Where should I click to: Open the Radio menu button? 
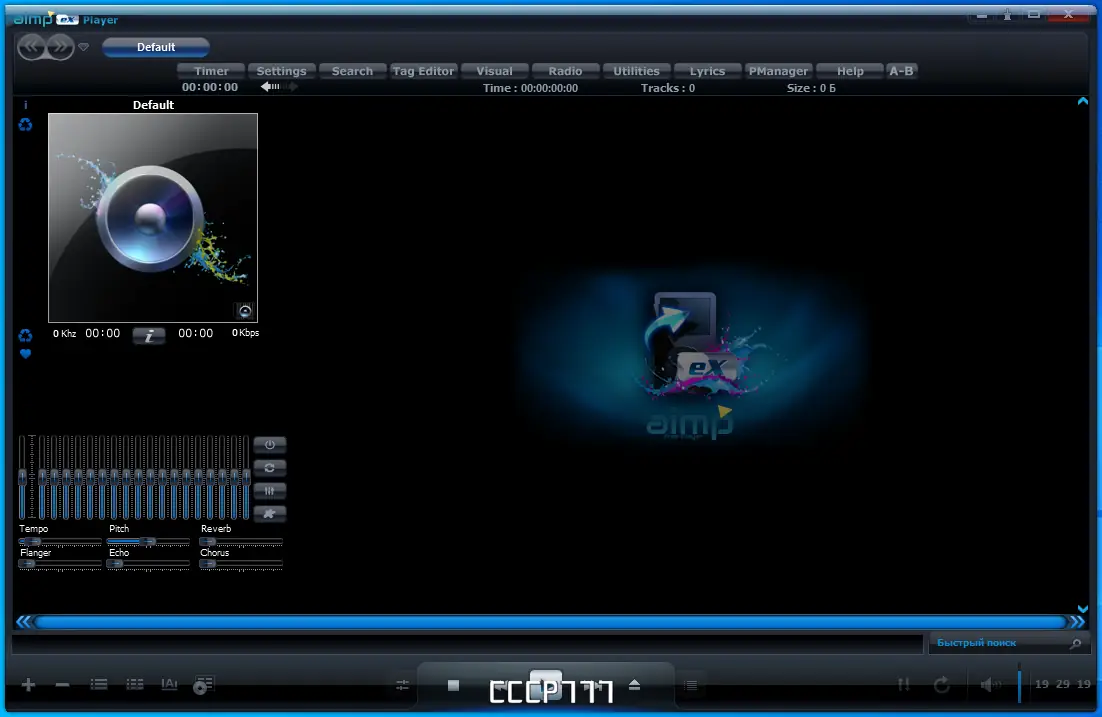tap(565, 71)
